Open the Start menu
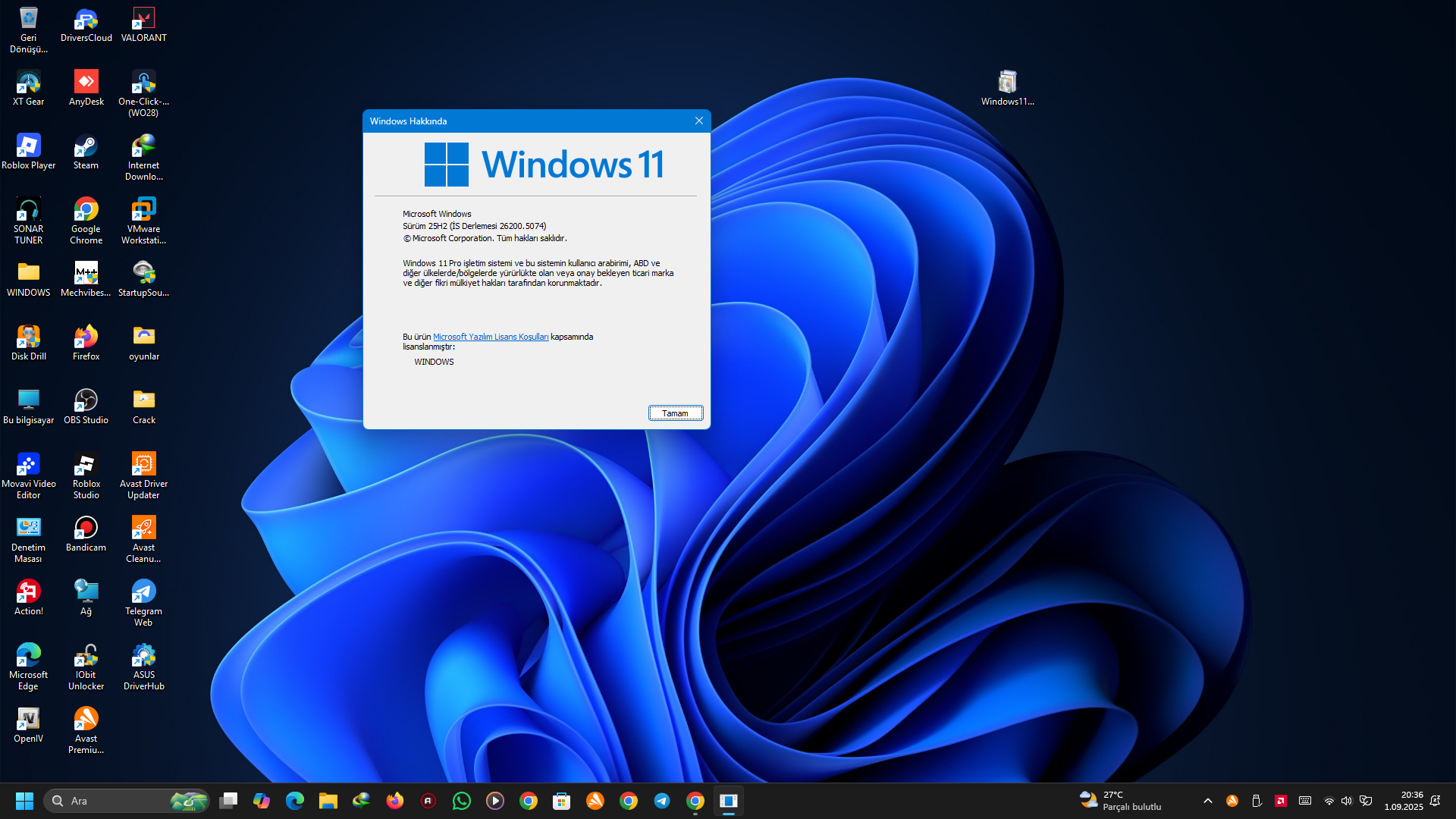 (x=24, y=801)
